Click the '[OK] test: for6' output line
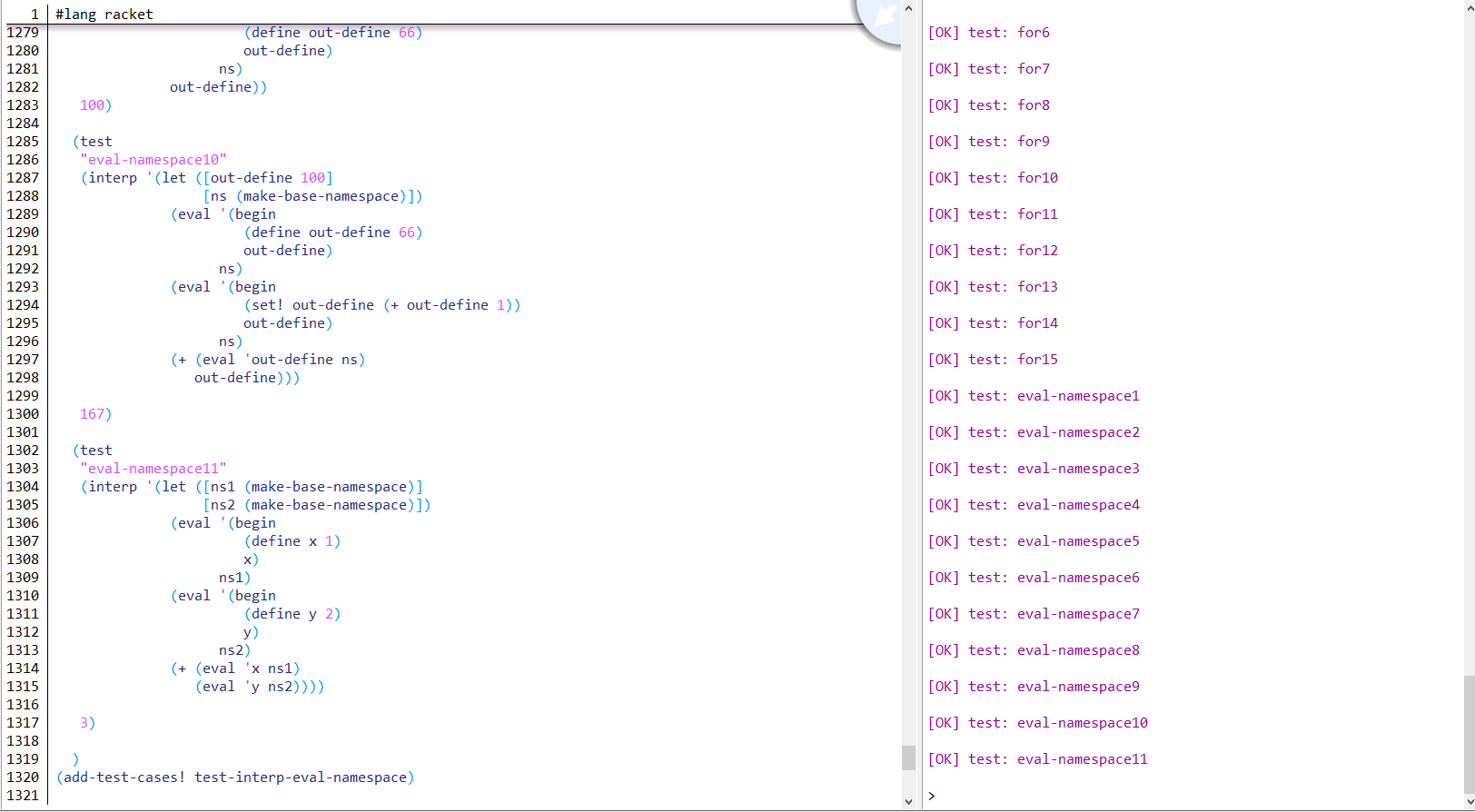The height and width of the screenshot is (812, 1475). click(x=988, y=33)
